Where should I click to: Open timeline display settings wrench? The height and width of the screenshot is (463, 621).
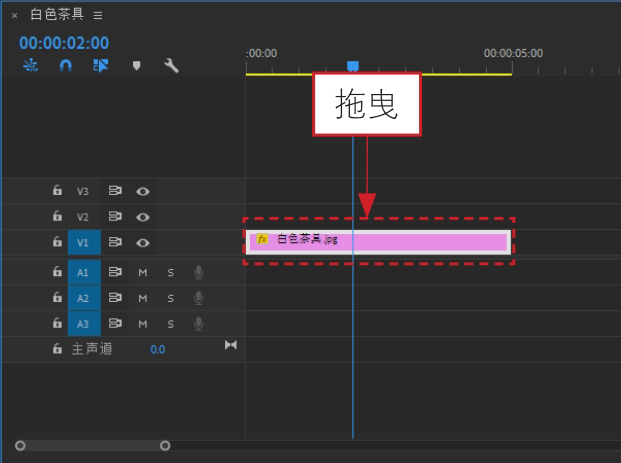point(171,66)
